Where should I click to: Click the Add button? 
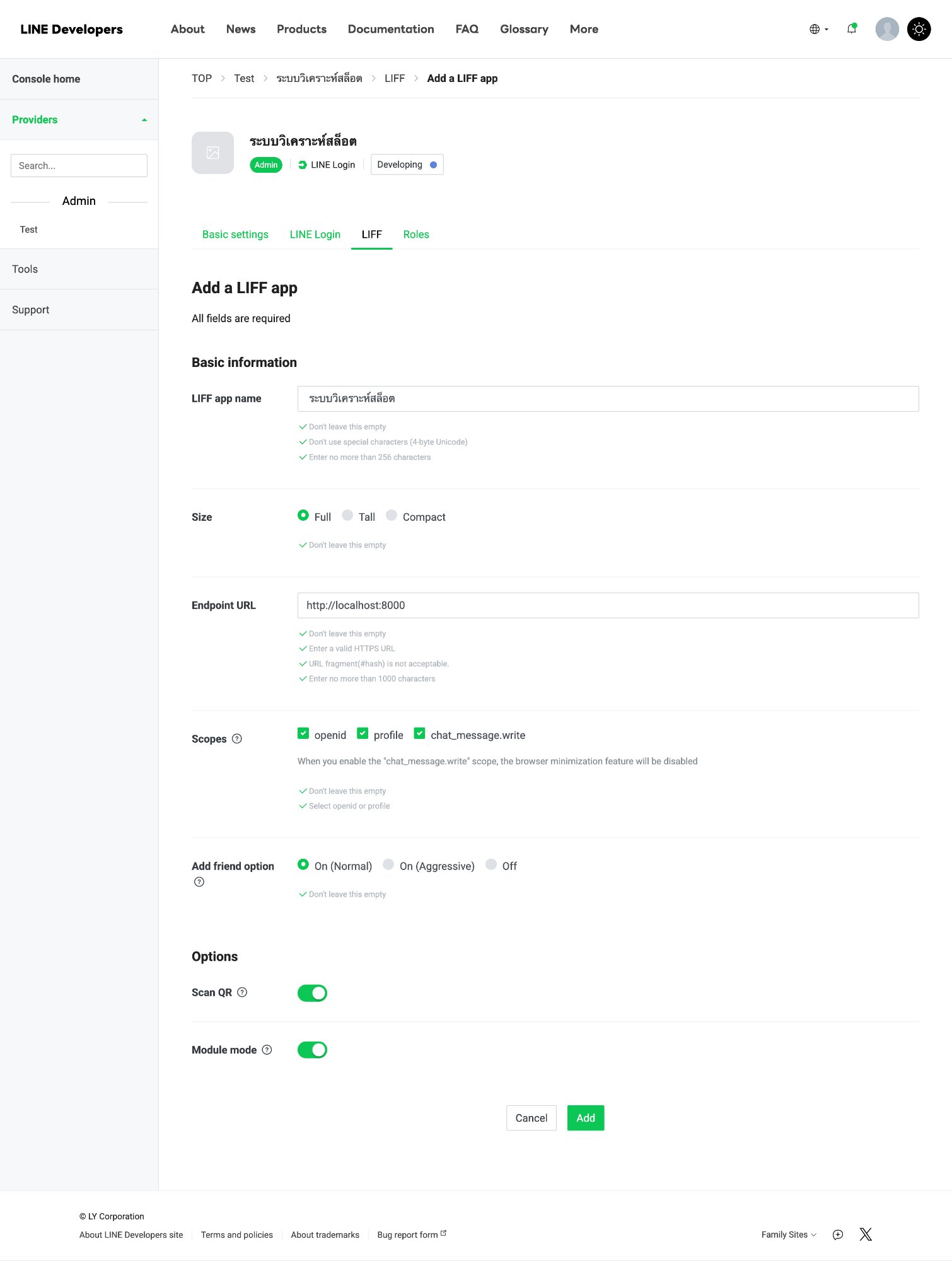click(x=586, y=1118)
